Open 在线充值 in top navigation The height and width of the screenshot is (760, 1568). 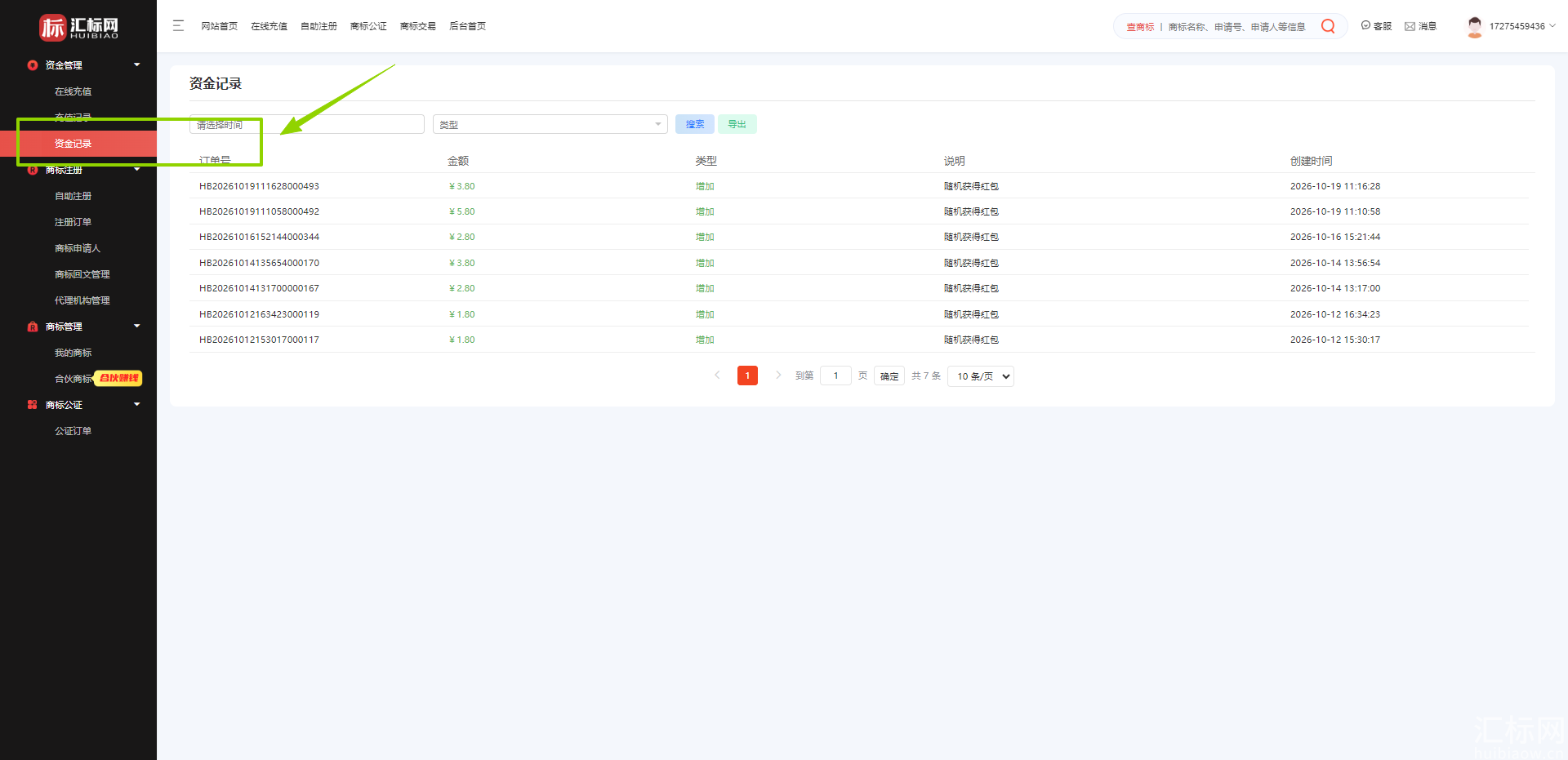coord(269,26)
